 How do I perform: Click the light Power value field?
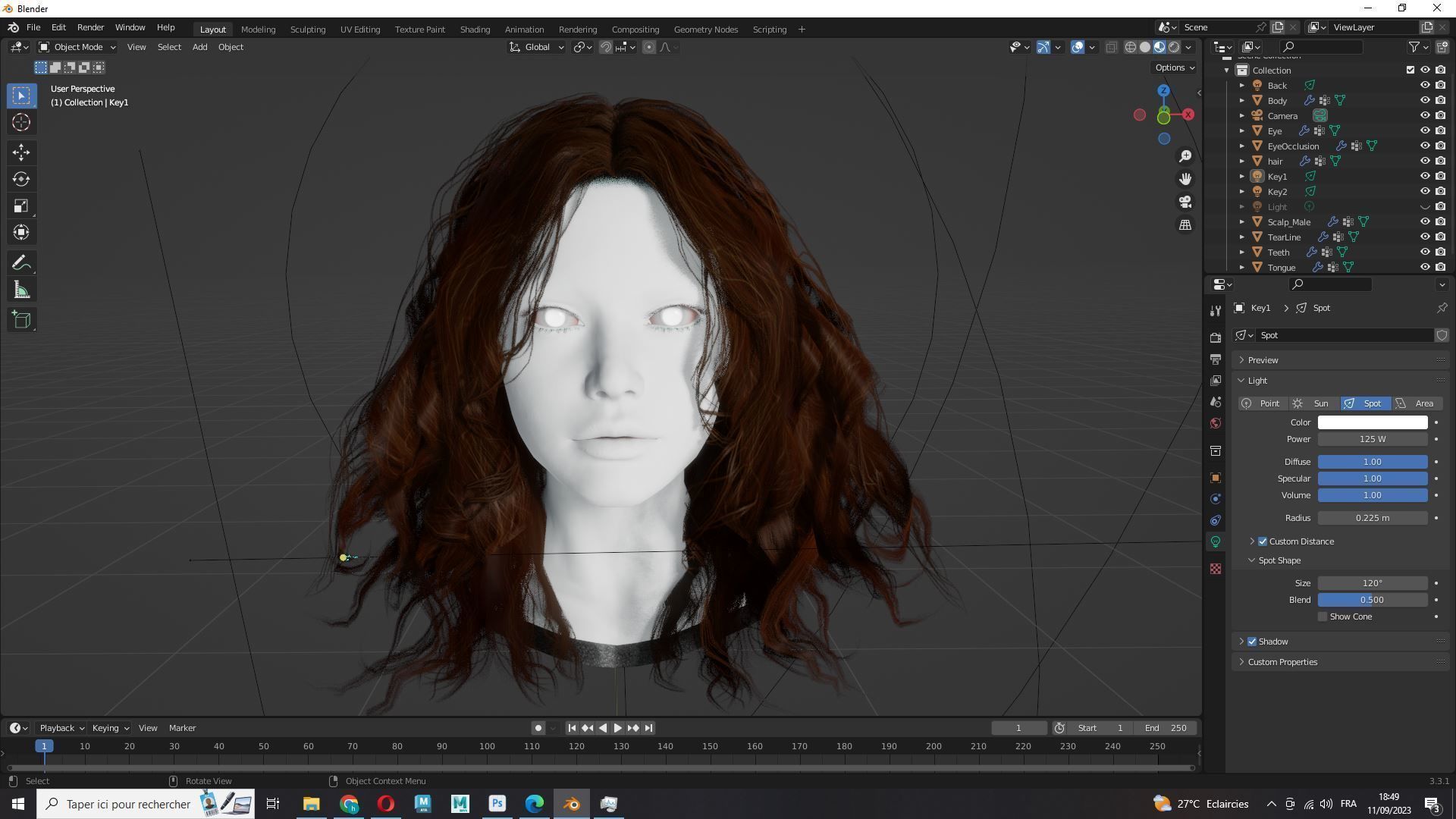(x=1373, y=439)
